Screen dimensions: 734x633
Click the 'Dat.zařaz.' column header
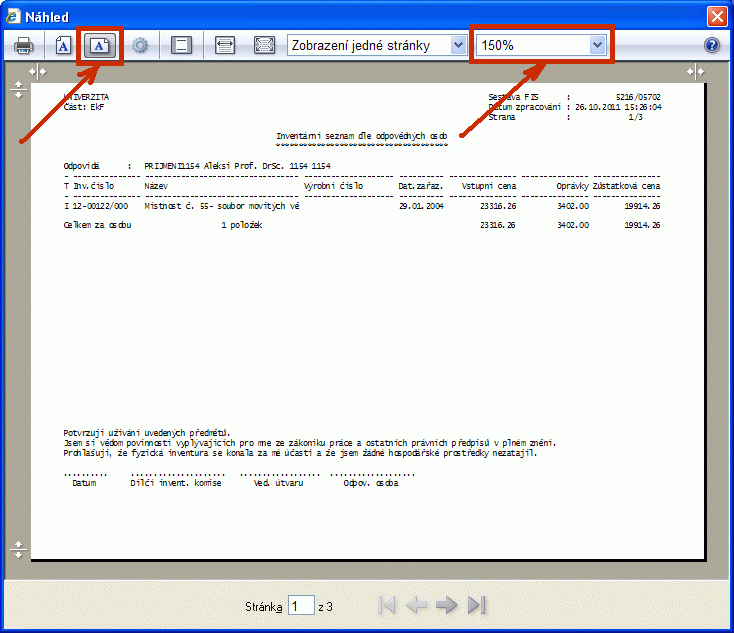click(420, 186)
